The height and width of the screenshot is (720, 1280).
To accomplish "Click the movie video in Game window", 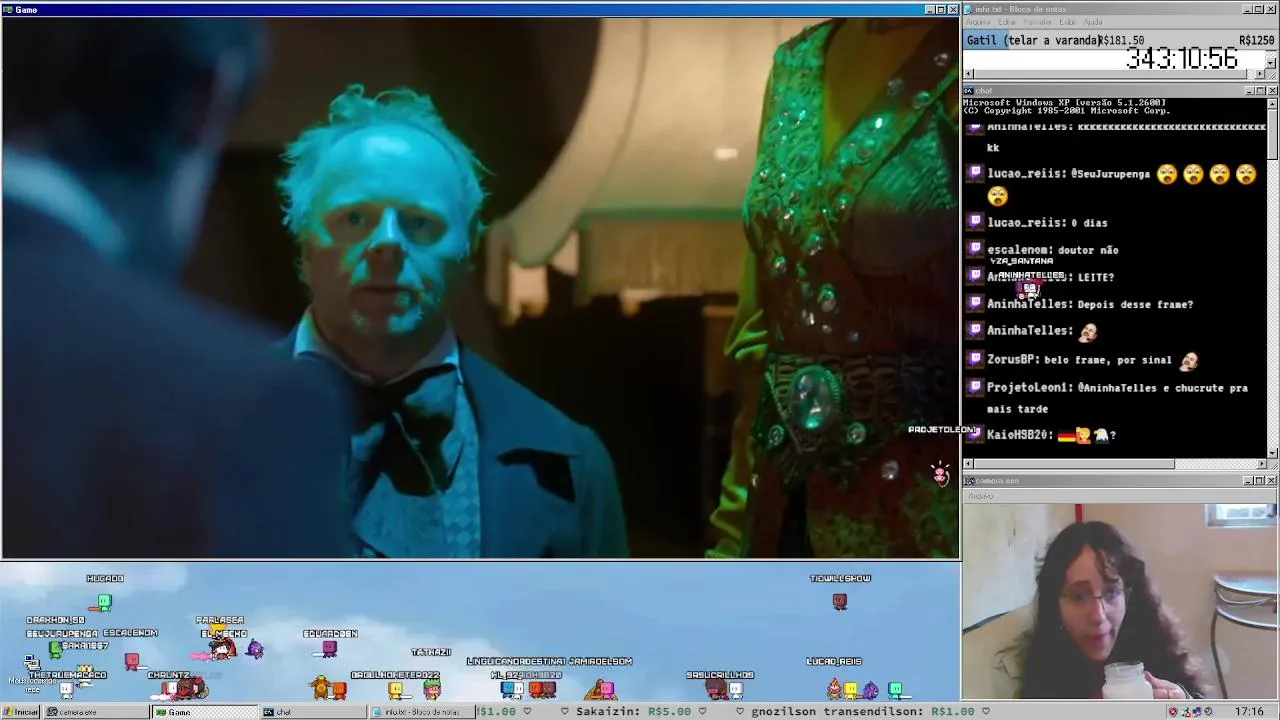I will pos(480,287).
